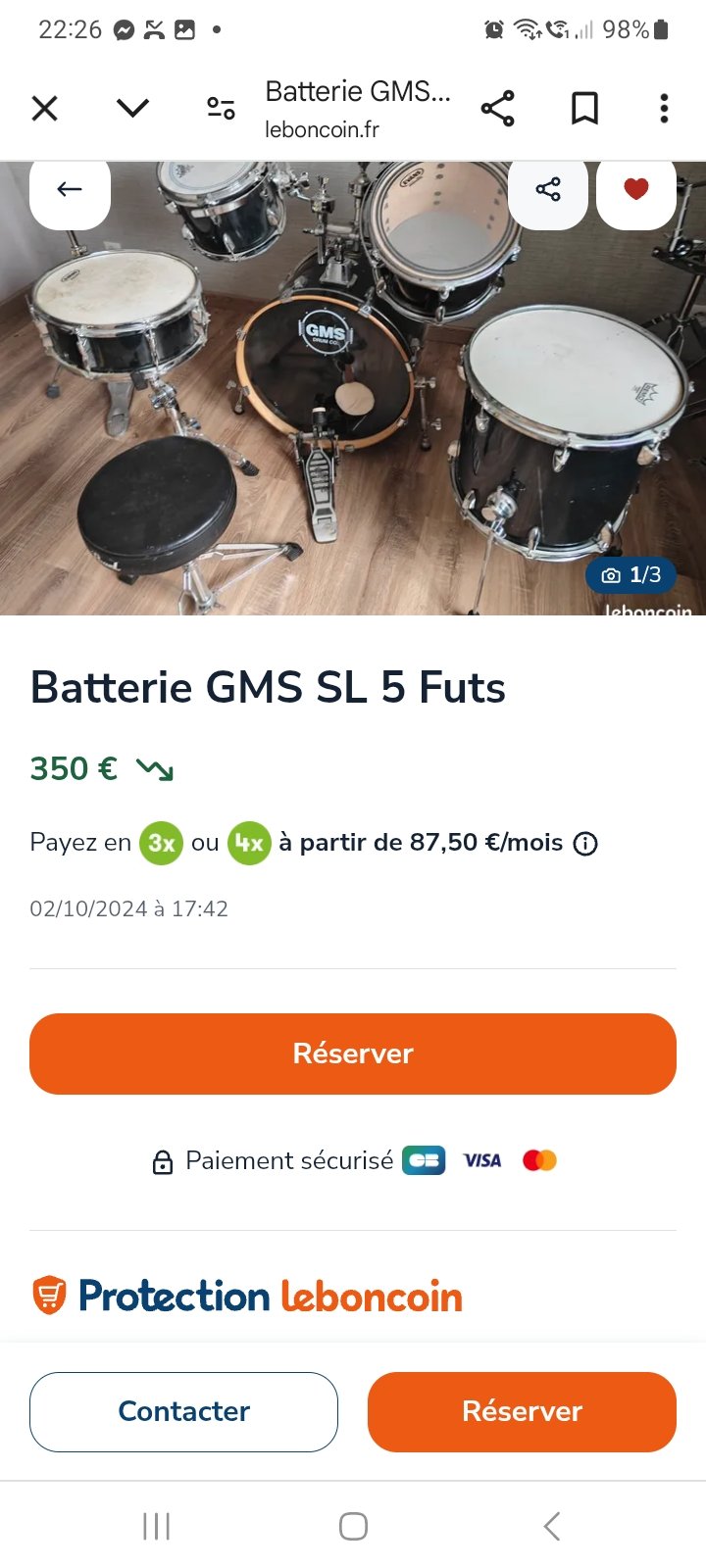Image resolution: width=706 pixels, height=1568 pixels.
Task: Open Android recent apps navigation button
Action: pos(157,1526)
